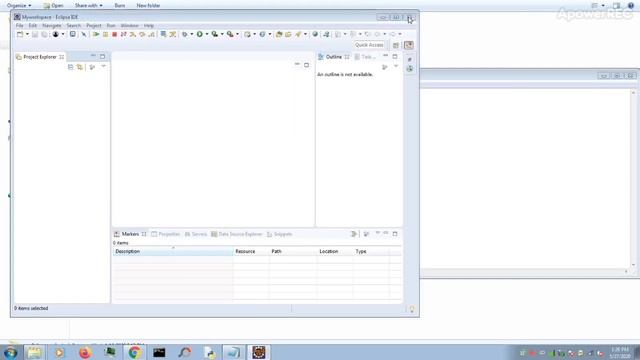Viewport: 640px width, 360px height.
Task: Click the yellow Suspend debug icon
Action: point(105,34)
